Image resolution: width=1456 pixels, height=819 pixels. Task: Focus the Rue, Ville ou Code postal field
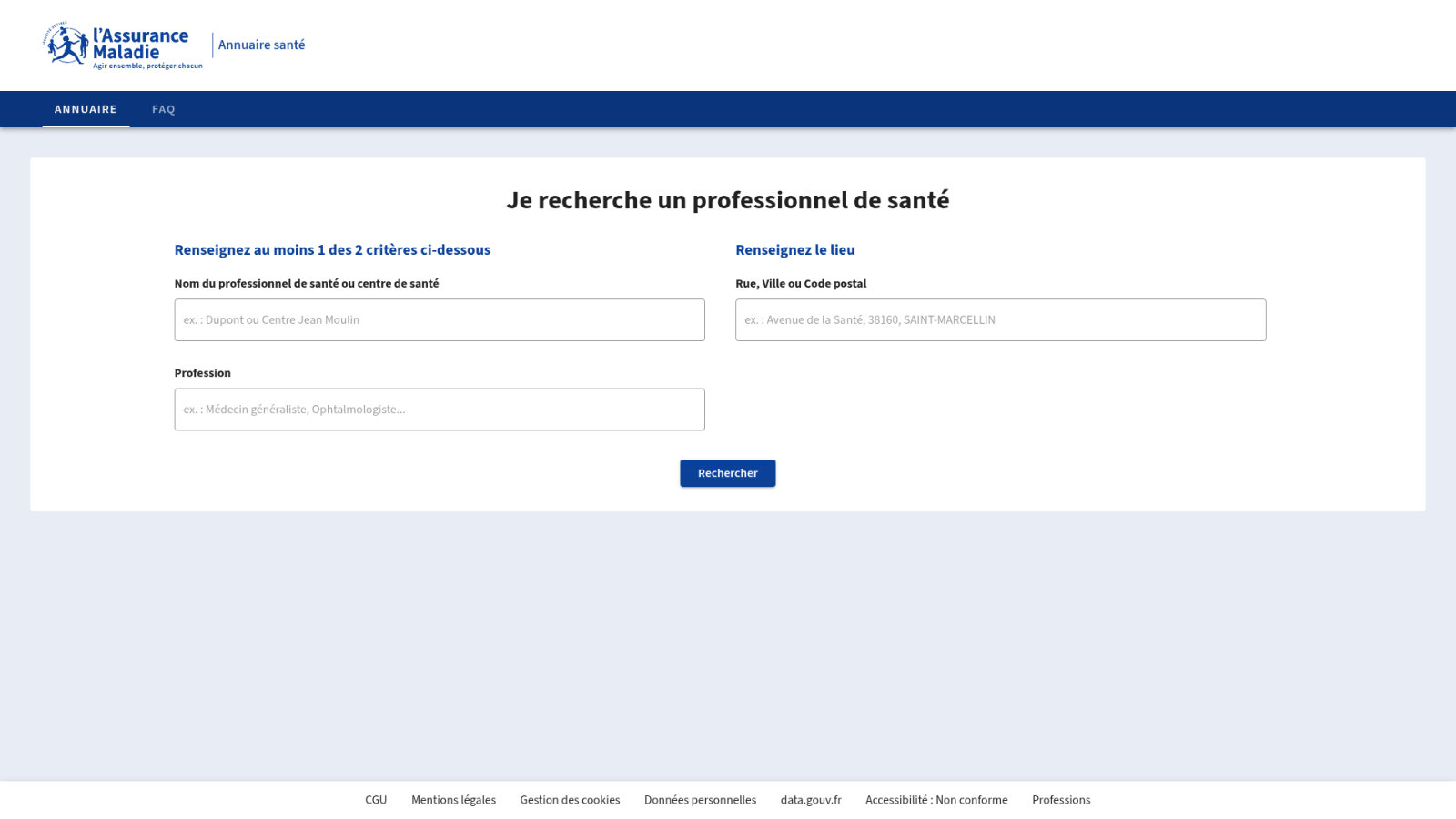click(1000, 320)
